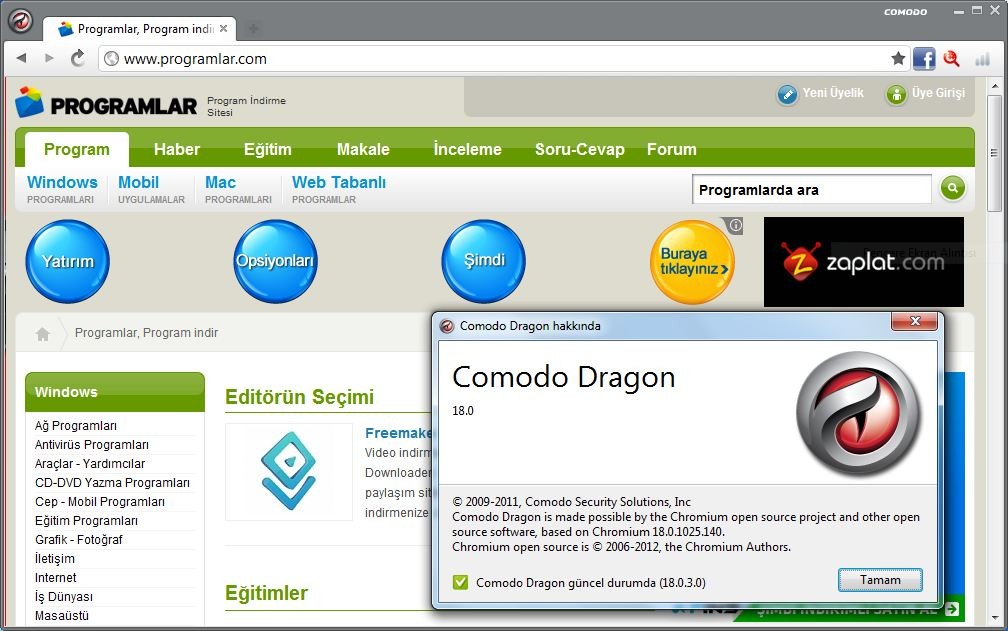The image size is (1008, 631).
Task: Click the red site inspector magnifier icon
Action: (x=951, y=59)
